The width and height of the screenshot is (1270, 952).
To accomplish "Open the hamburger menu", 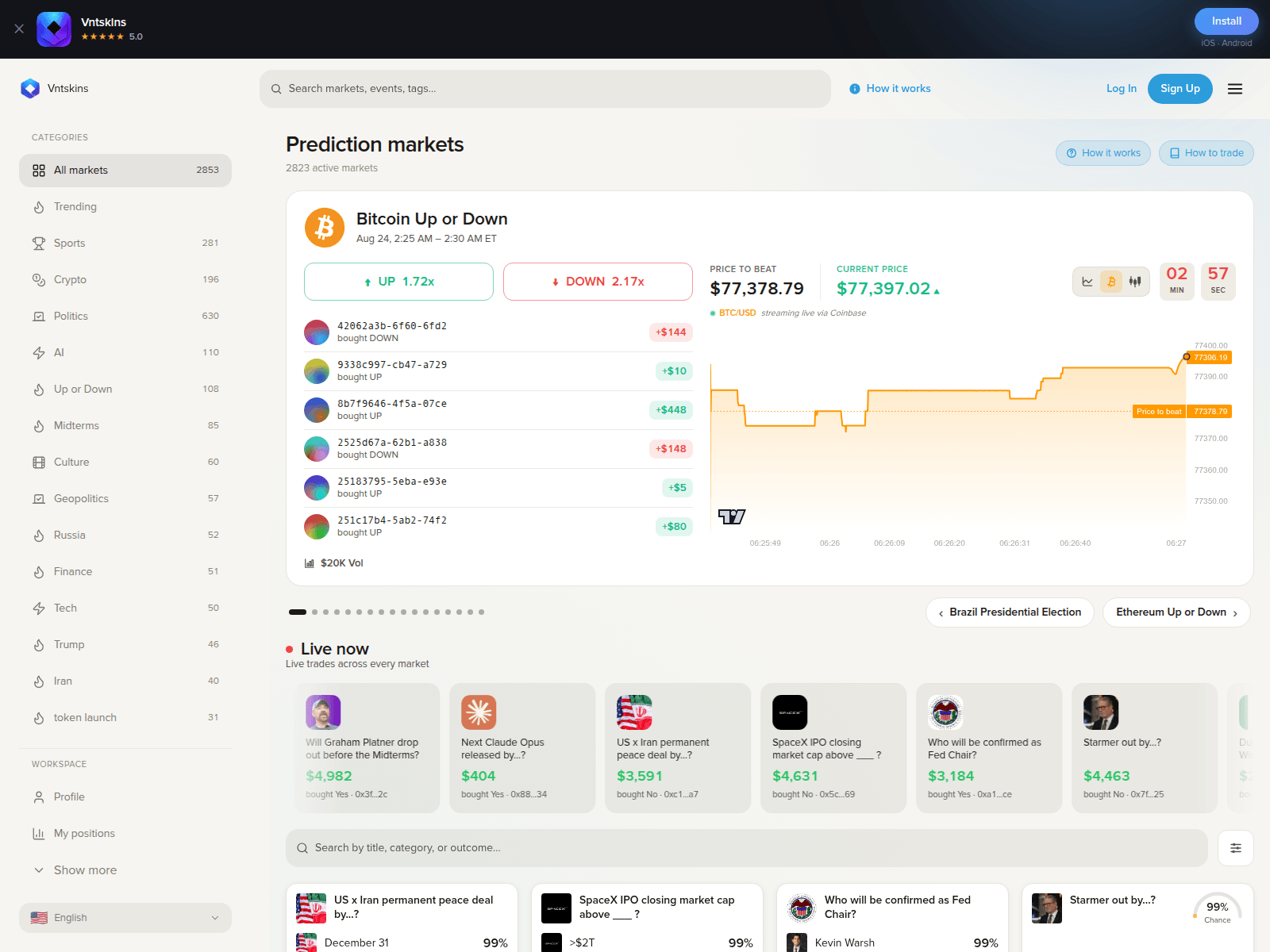I will click(1235, 89).
